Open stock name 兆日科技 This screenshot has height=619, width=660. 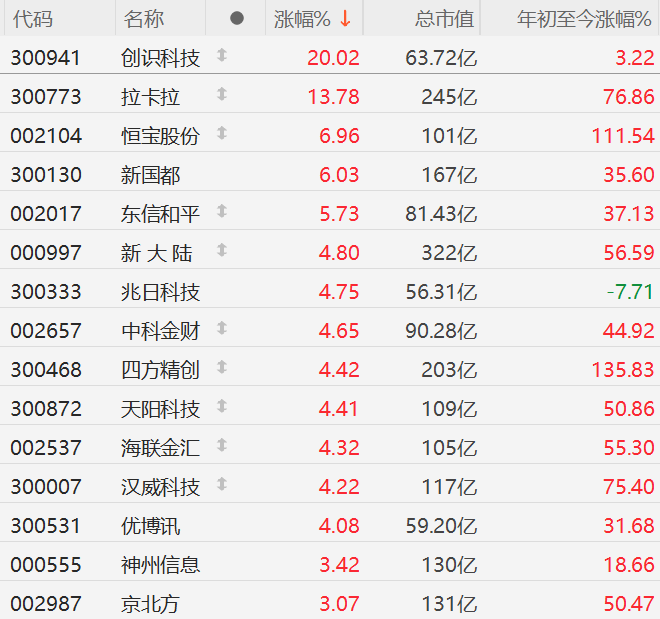pyautogui.click(x=160, y=292)
